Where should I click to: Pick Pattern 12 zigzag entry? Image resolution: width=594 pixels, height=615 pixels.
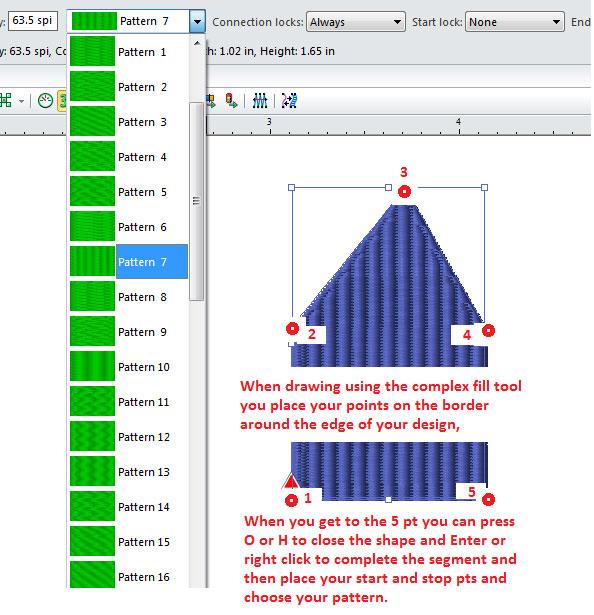click(x=128, y=437)
